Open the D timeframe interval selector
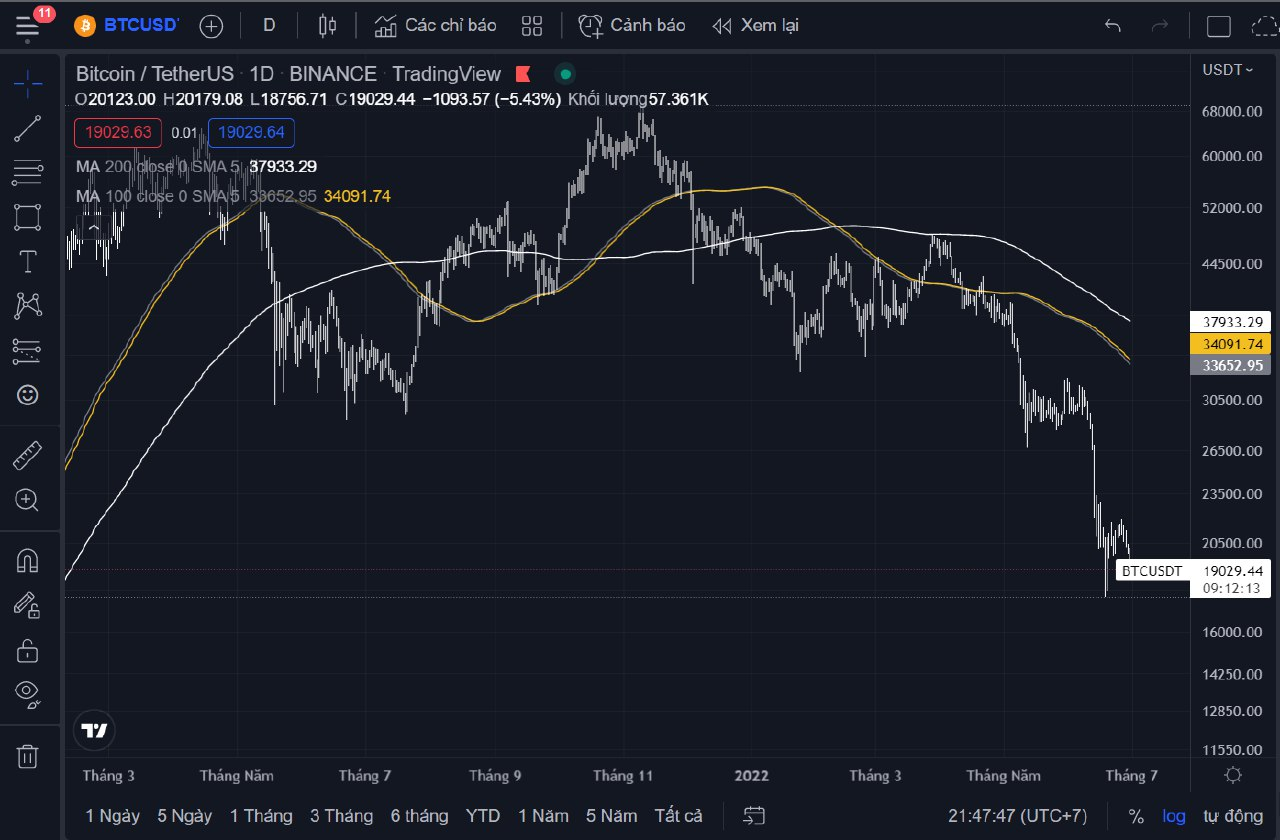Screen dimensions: 1280x840 click(x=269, y=25)
